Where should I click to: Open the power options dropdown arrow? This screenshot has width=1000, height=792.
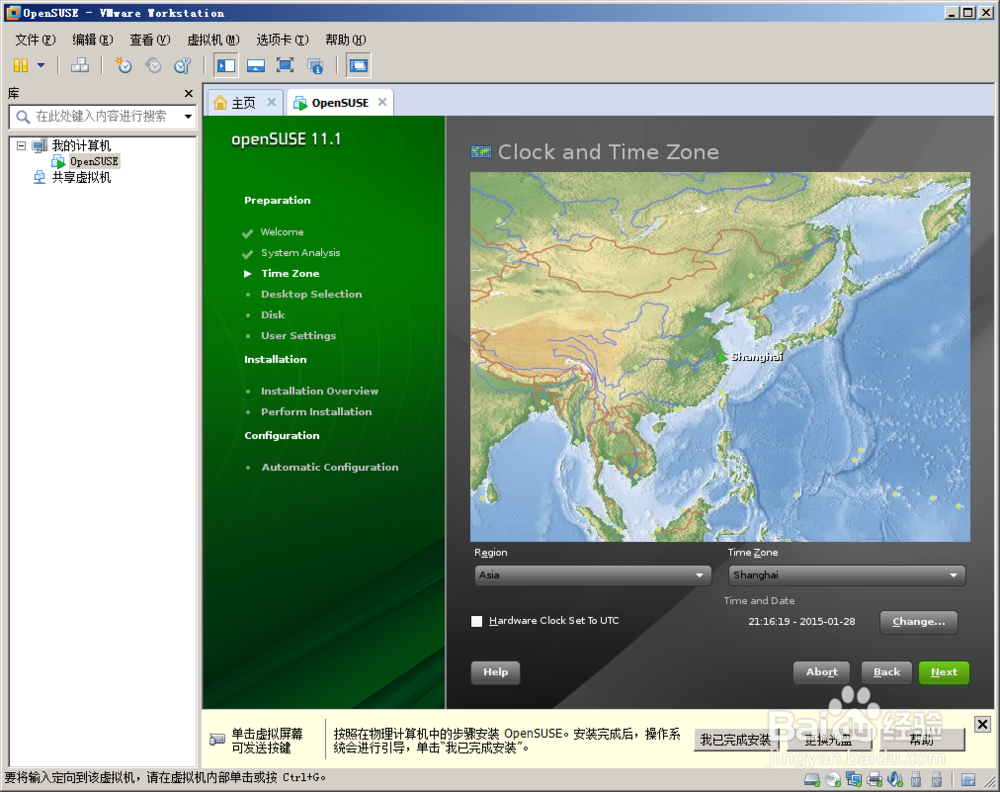click(41, 65)
